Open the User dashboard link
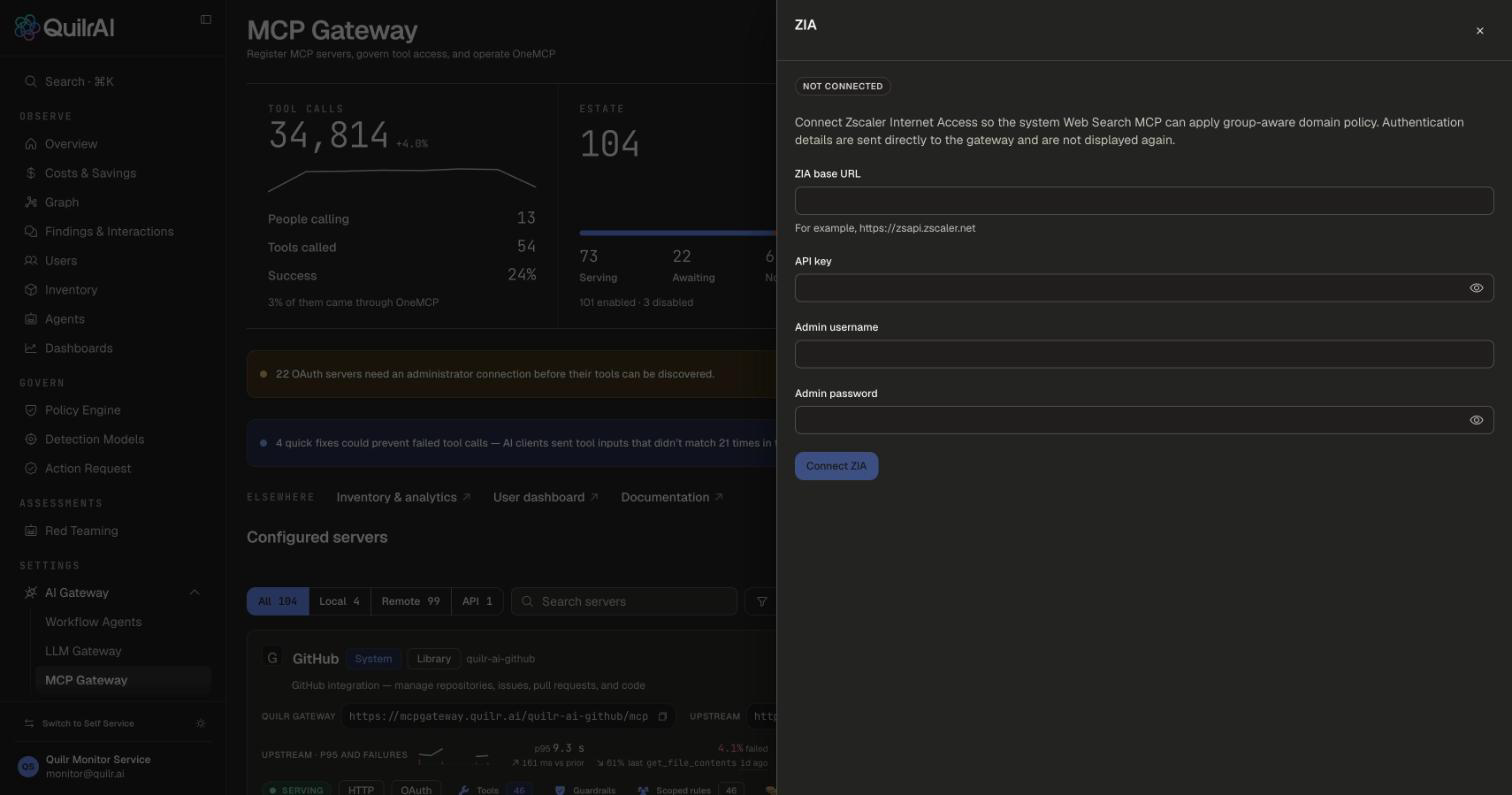The height and width of the screenshot is (795, 1512). (546, 497)
